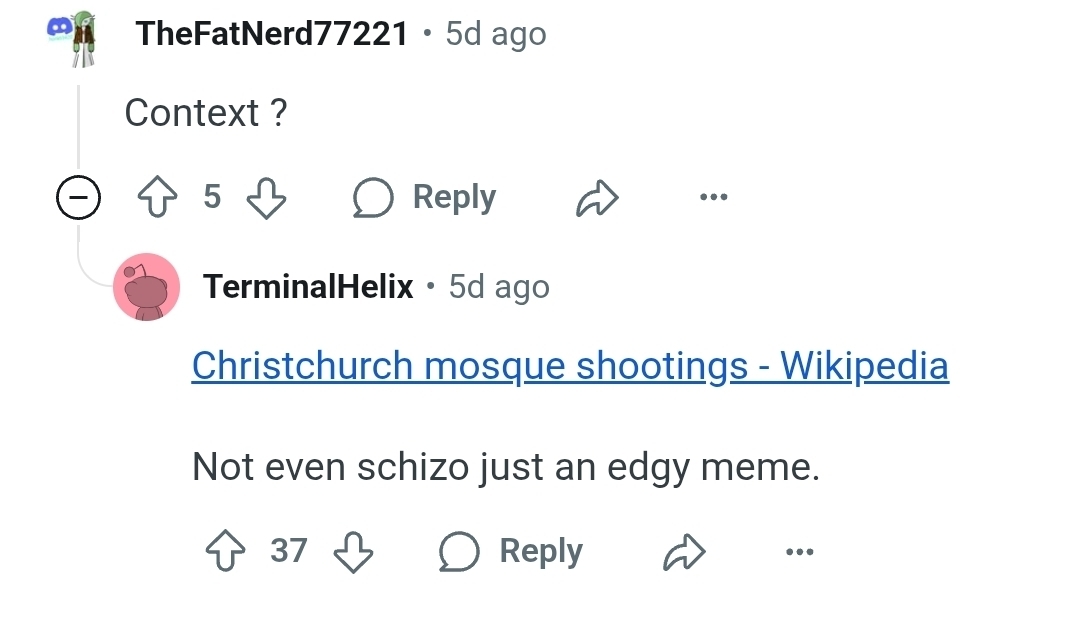The height and width of the screenshot is (617, 1080).
Task: Click '5d ago' timestamp on TerminalHelix's reply
Action: coord(499,288)
